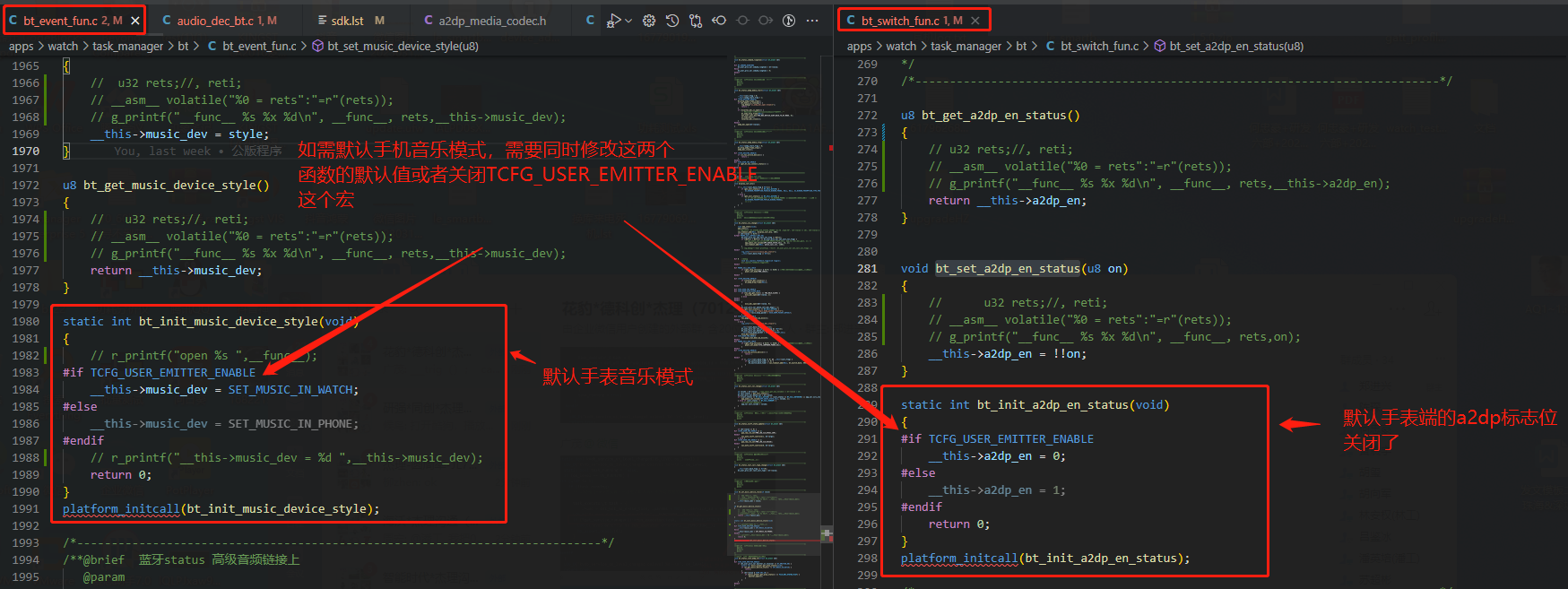This screenshot has height=589, width=1568.
Task: Click the left-arrow previous revision icon
Action: [x=719, y=21]
